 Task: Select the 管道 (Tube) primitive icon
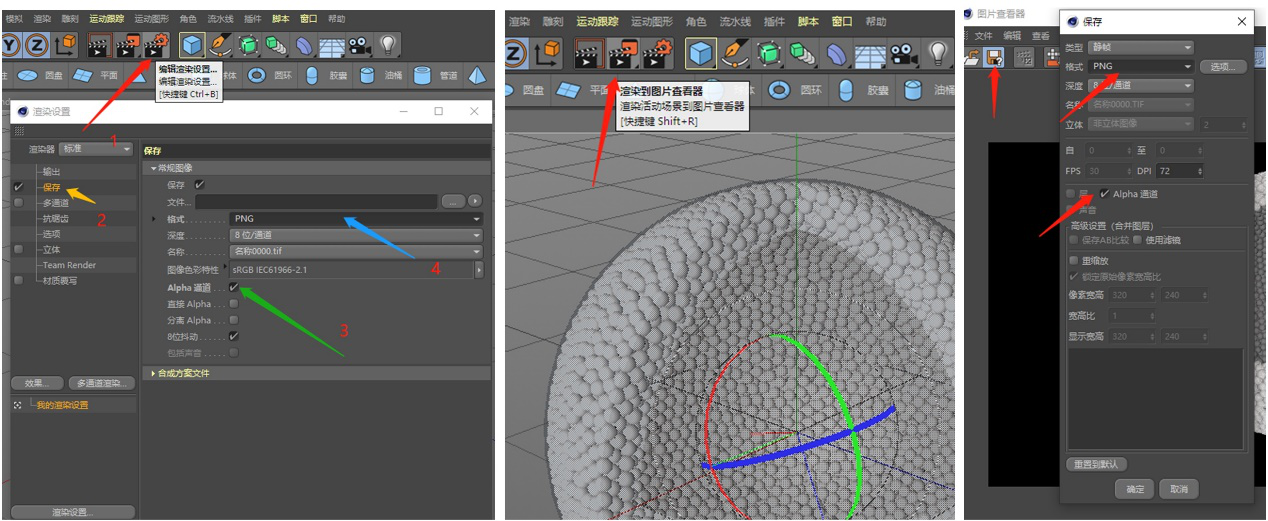(x=422, y=75)
